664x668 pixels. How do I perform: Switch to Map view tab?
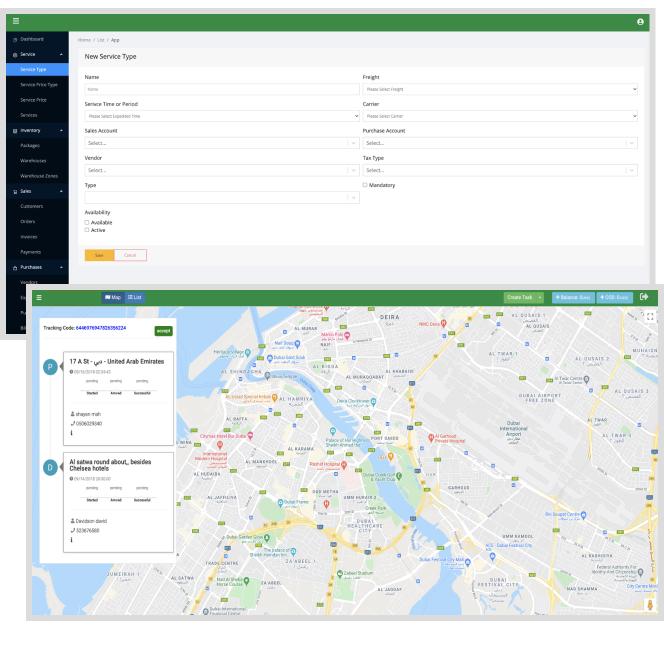pos(113,297)
